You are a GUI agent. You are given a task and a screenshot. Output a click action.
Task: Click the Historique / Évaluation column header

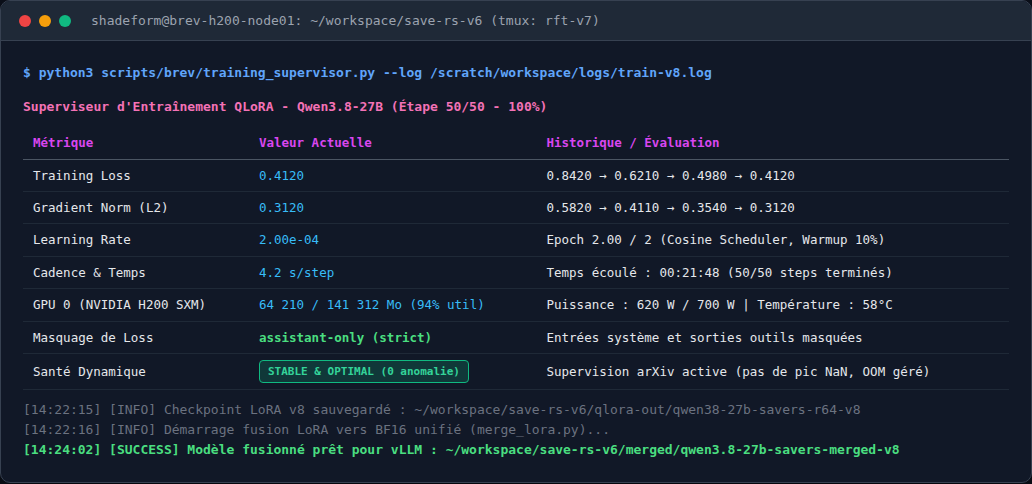point(632,143)
